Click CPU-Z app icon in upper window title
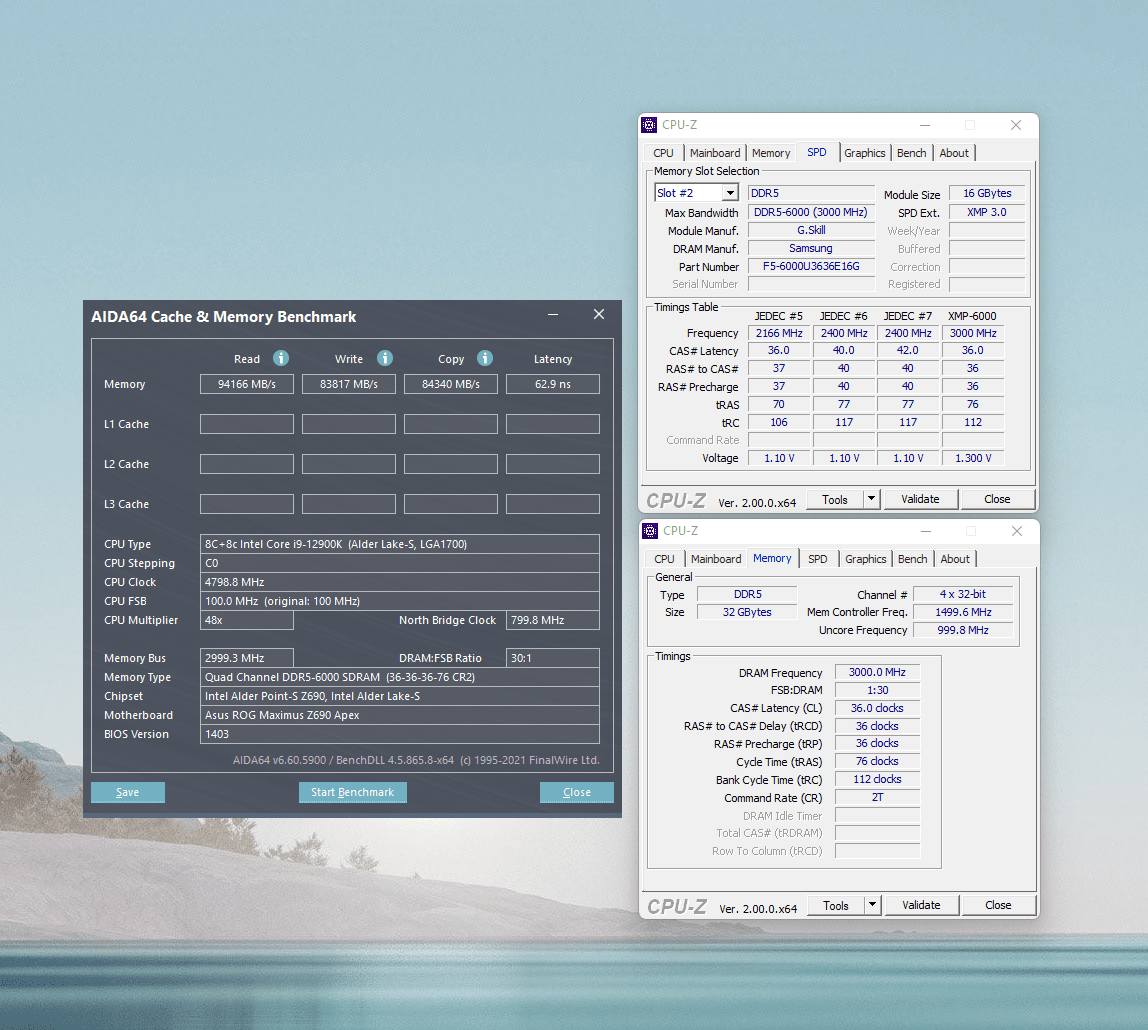The width and height of the screenshot is (1148, 1030). click(649, 125)
